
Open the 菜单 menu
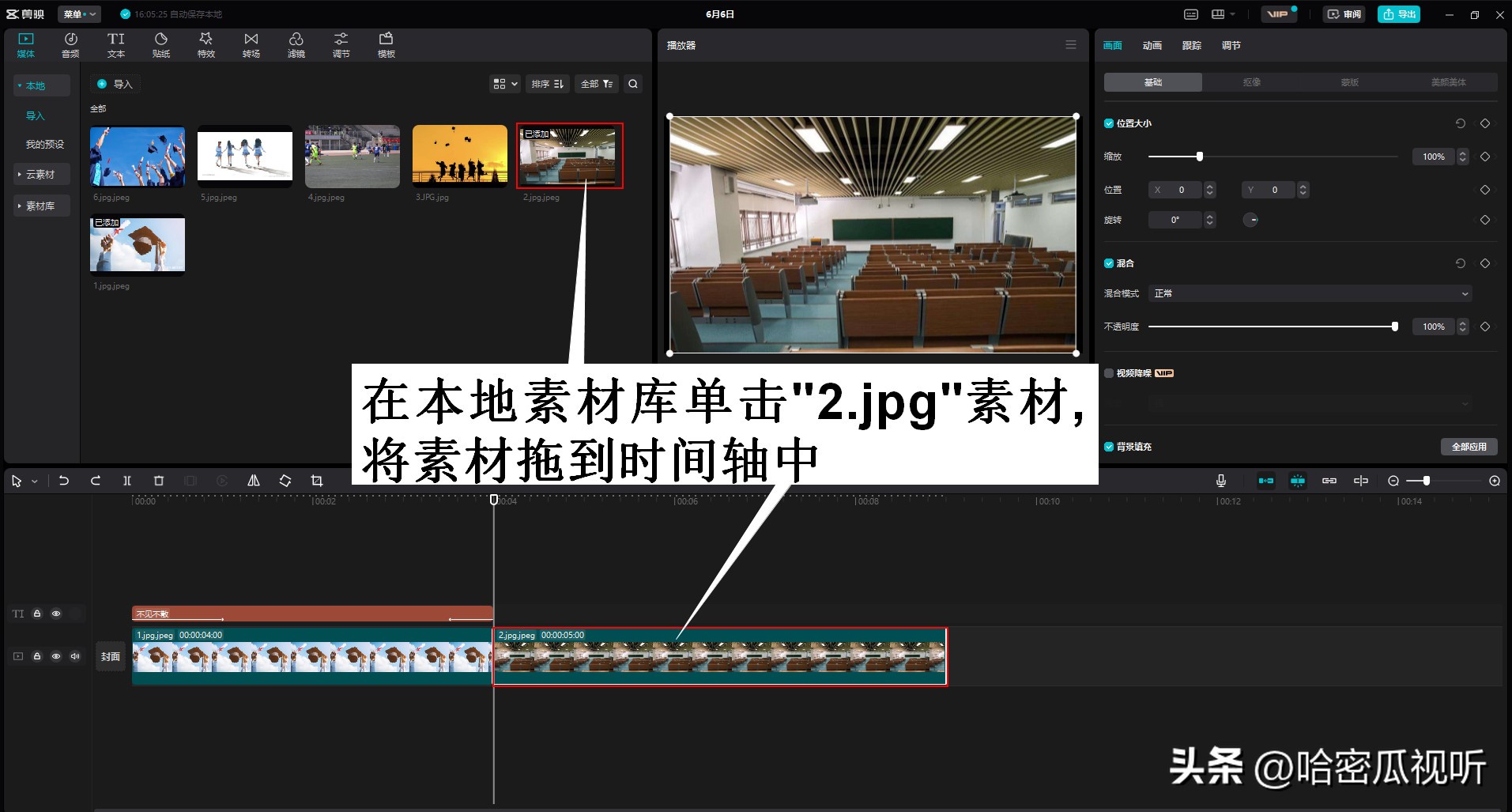click(x=77, y=13)
